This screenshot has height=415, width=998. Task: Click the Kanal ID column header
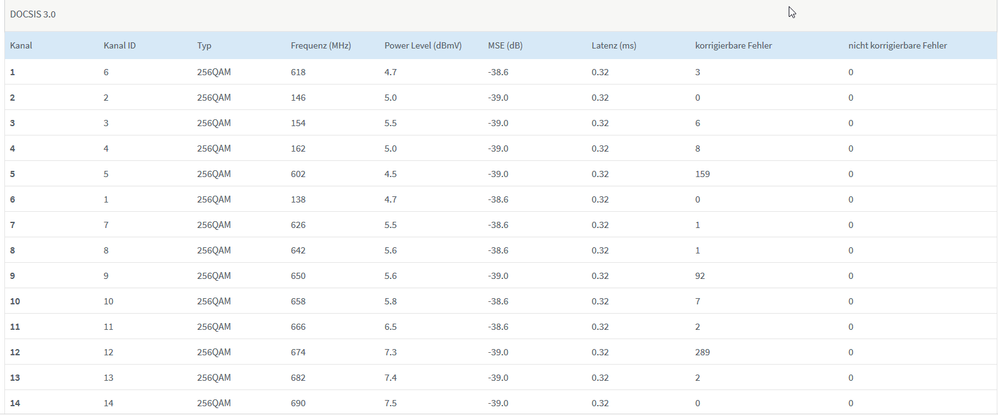[x=119, y=46]
